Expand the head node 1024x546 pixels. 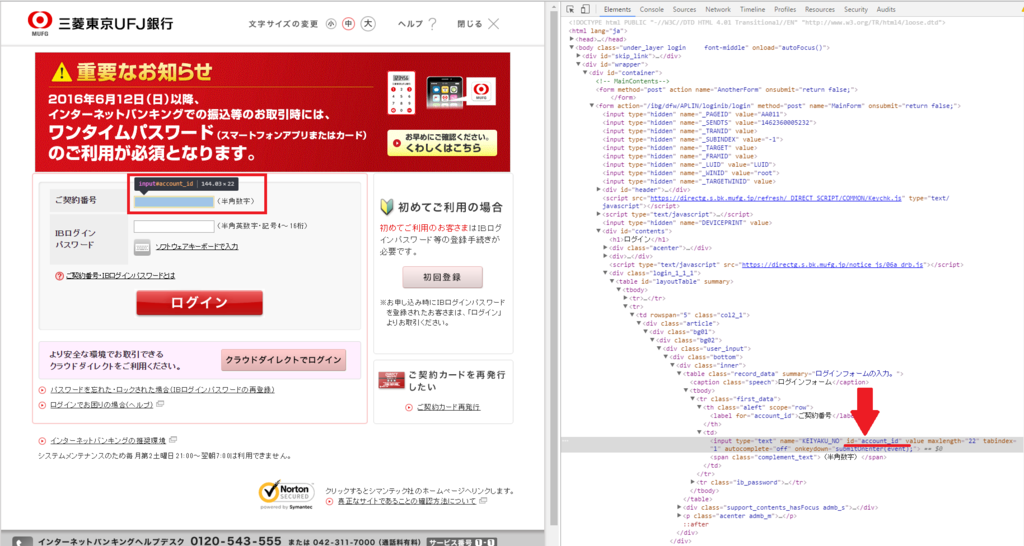pos(572,39)
